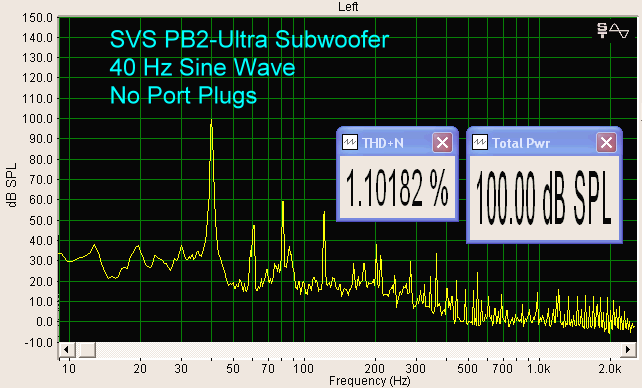Screen dimensions: 642x388
Task: Close the Total Pwr readout window
Action: point(606,142)
